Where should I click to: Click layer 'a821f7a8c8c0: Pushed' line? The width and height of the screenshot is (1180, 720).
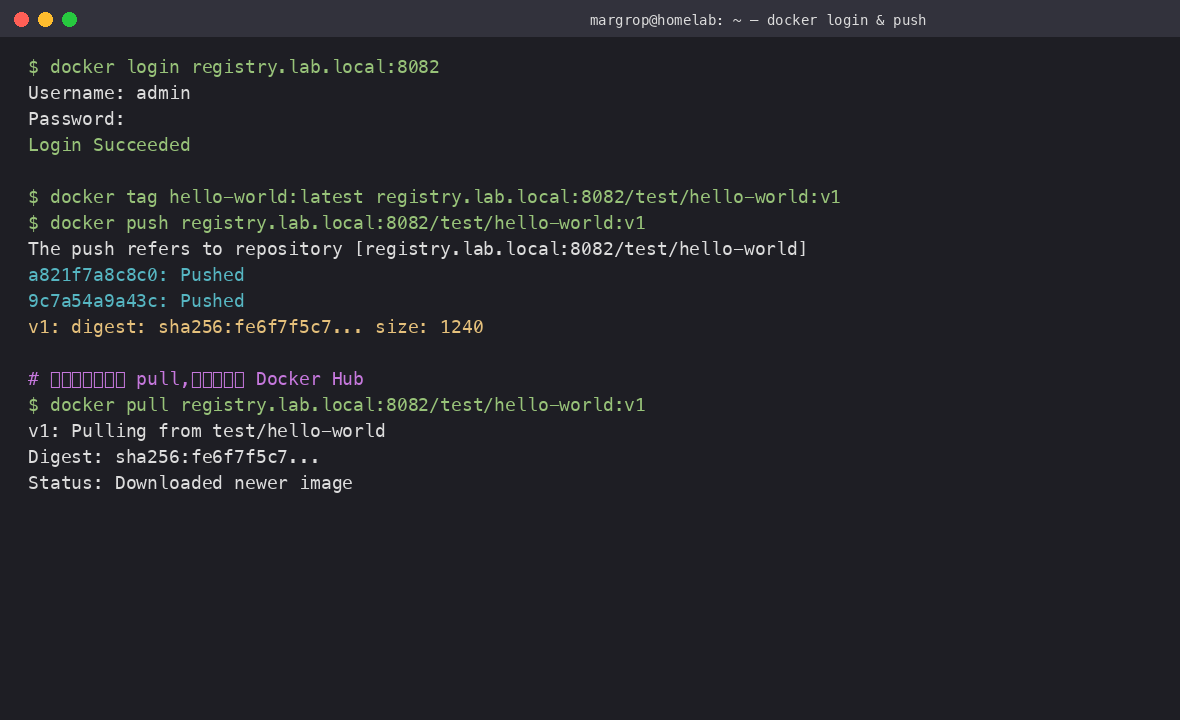(x=136, y=275)
